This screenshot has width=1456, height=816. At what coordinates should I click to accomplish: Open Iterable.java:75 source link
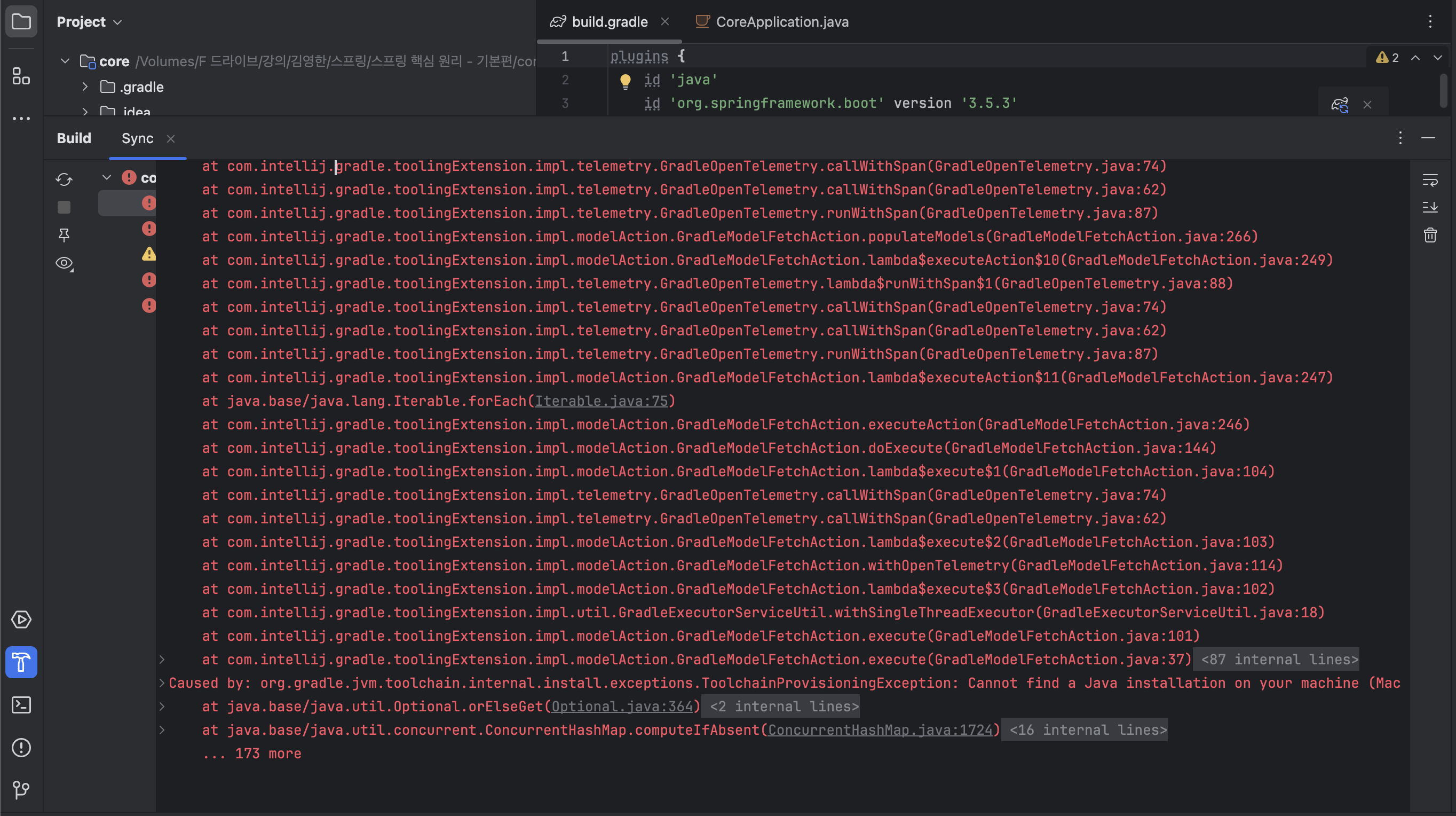point(602,401)
